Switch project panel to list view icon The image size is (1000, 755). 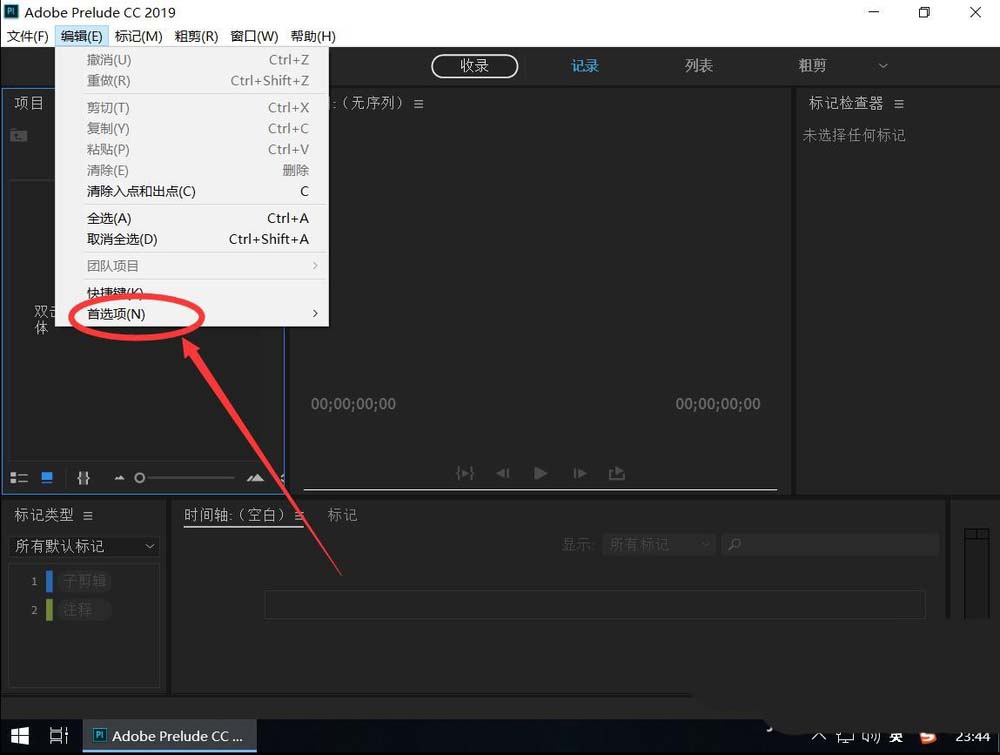(18, 478)
